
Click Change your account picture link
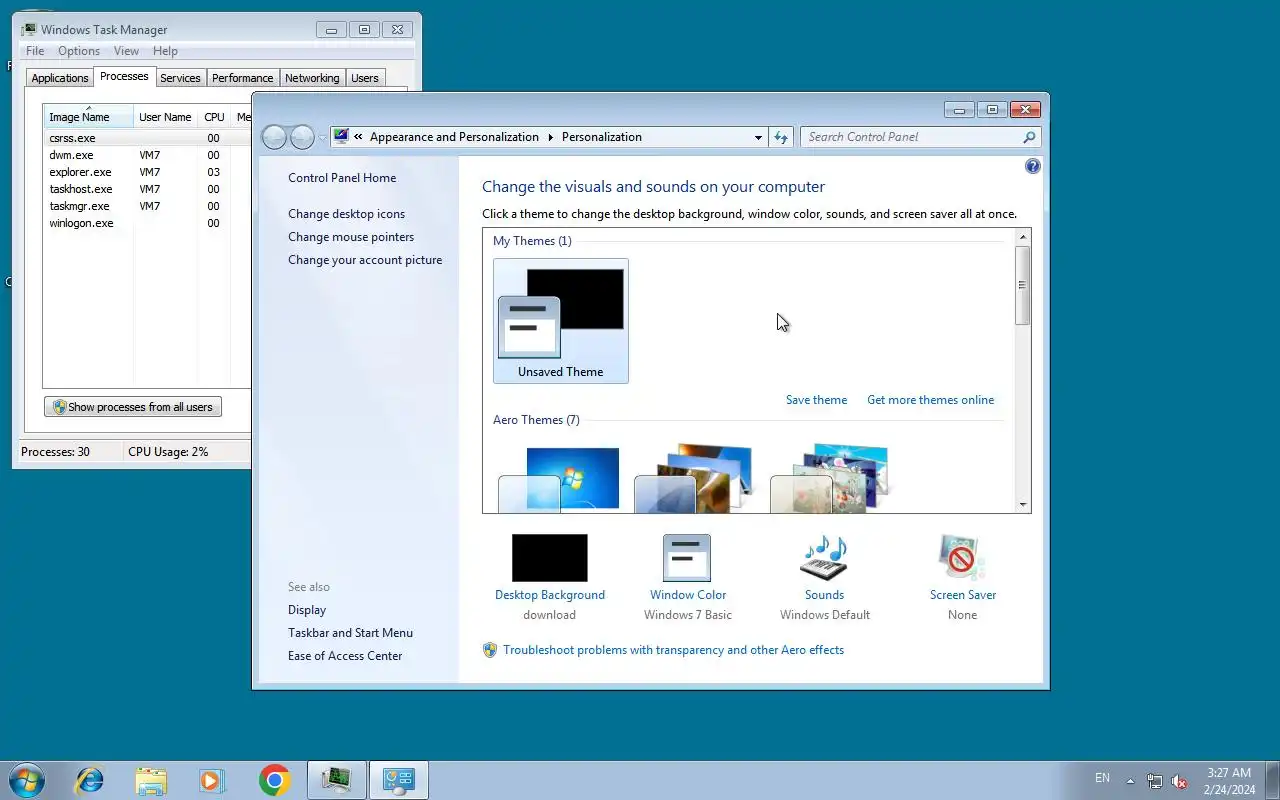pyautogui.click(x=365, y=260)
